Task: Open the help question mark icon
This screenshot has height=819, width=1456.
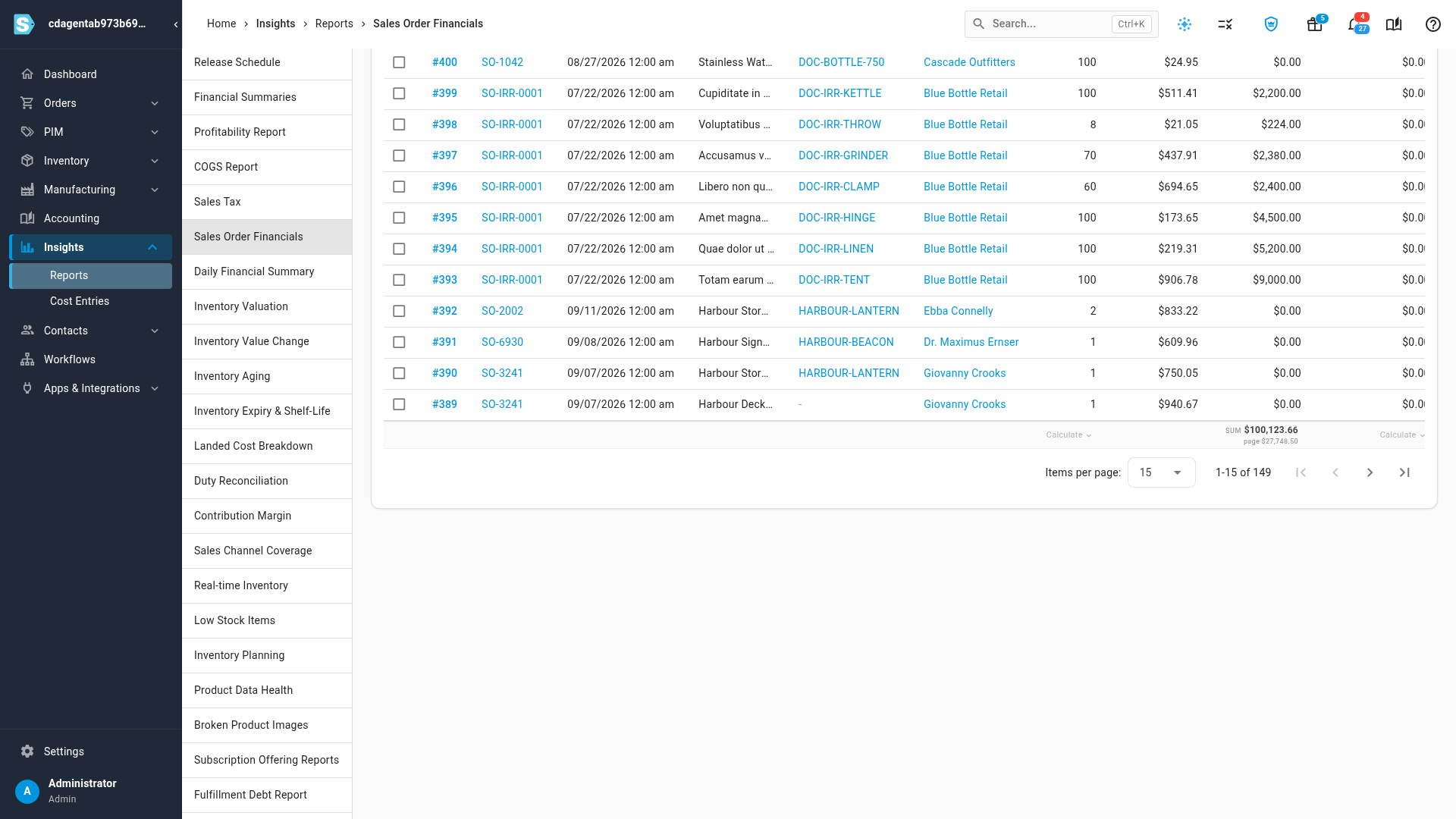Action: click(1433, 24)
